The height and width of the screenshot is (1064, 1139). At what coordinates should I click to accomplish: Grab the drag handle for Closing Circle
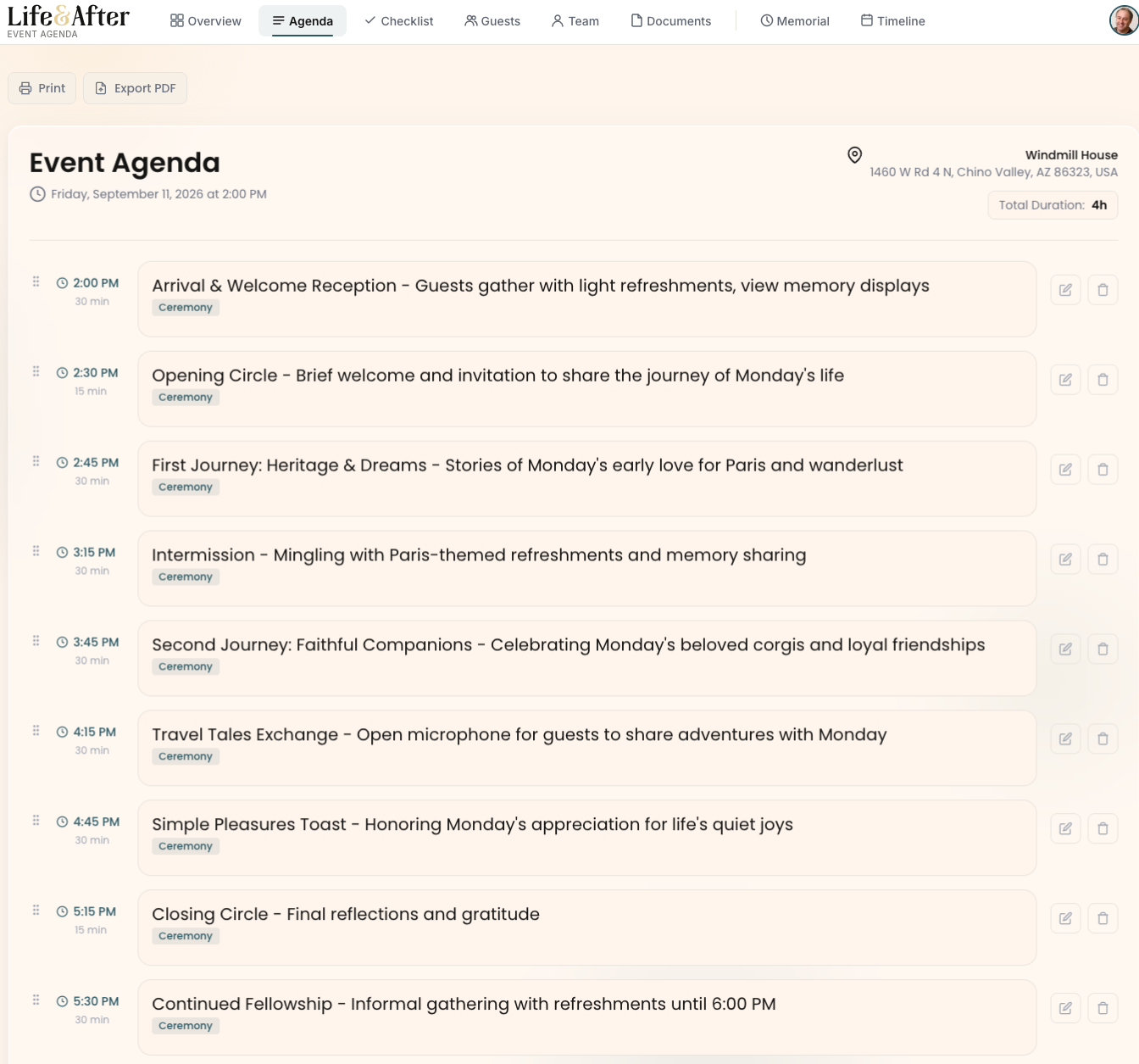pos(36,909)
